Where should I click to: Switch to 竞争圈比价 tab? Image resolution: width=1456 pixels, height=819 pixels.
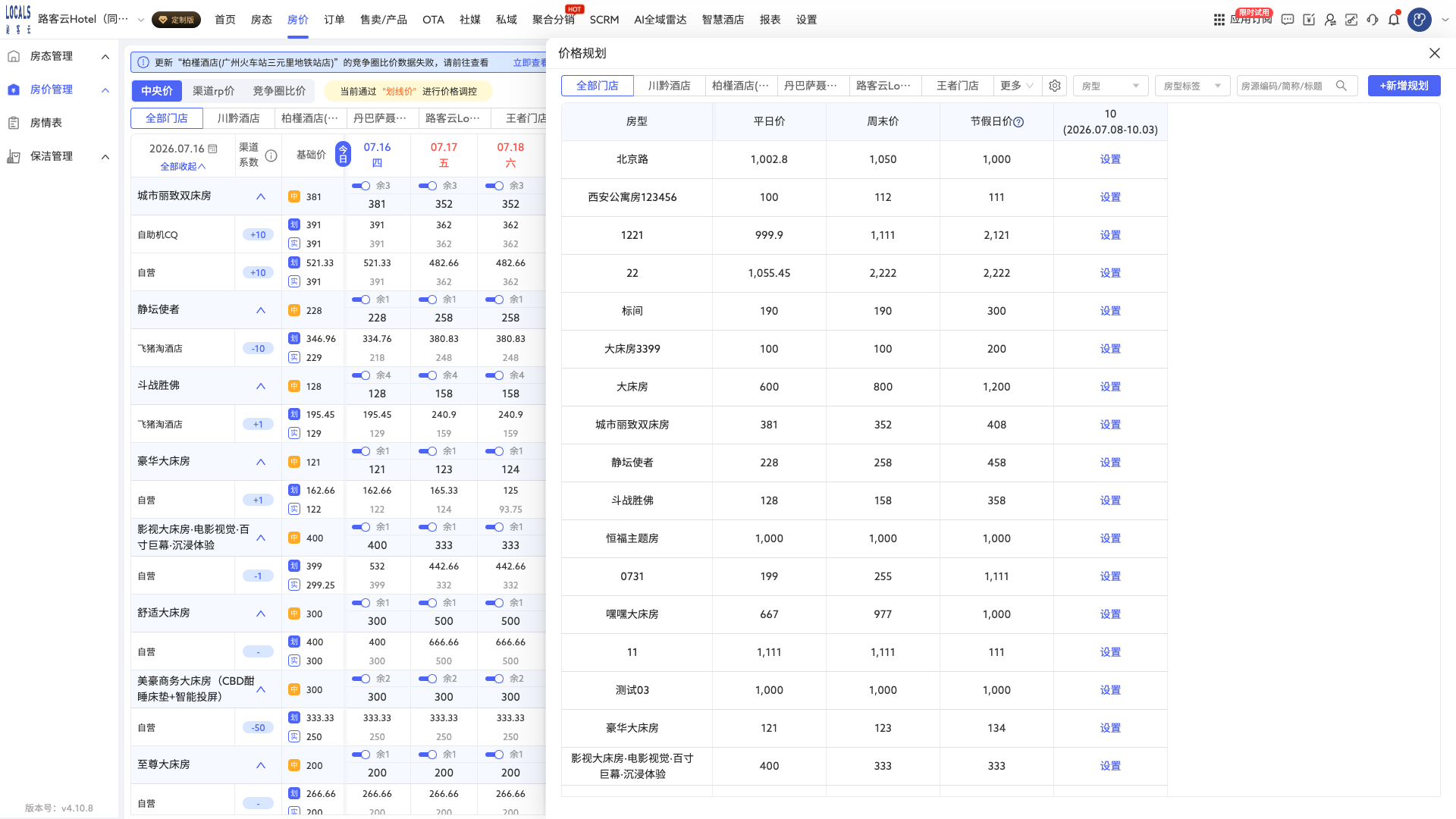tap(279, 91)
